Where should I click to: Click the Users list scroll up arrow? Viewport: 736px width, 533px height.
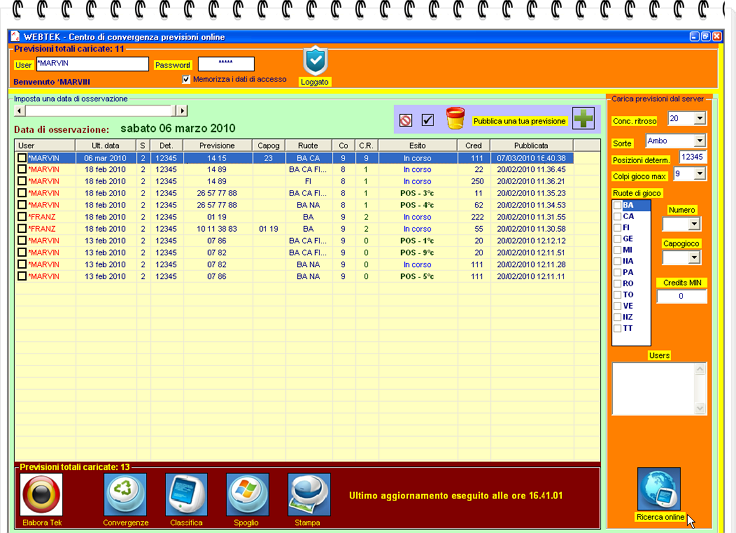pyautogui.click(x=700, y=369)
